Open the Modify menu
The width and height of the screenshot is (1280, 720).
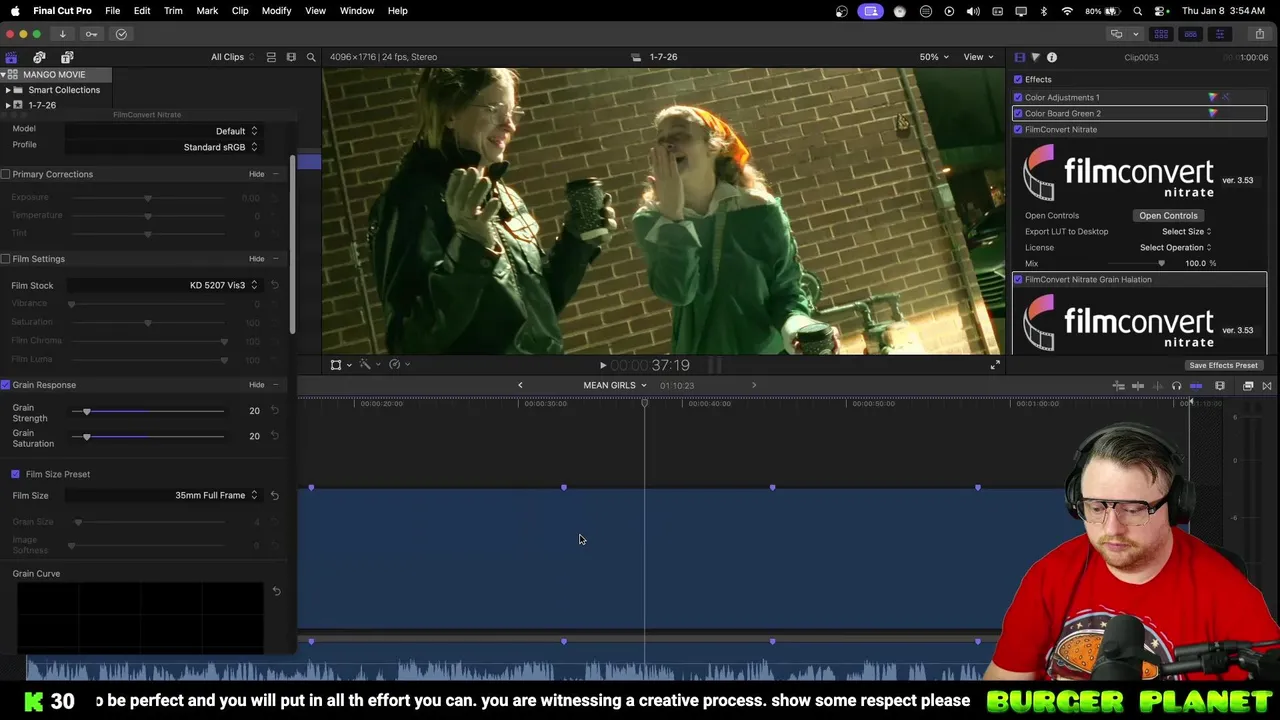(276, 11)
